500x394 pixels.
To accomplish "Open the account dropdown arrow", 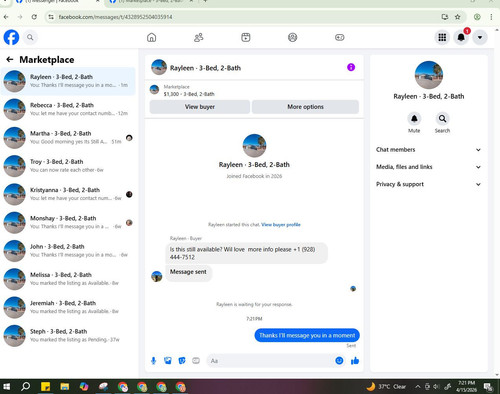I will click(480, 37).
